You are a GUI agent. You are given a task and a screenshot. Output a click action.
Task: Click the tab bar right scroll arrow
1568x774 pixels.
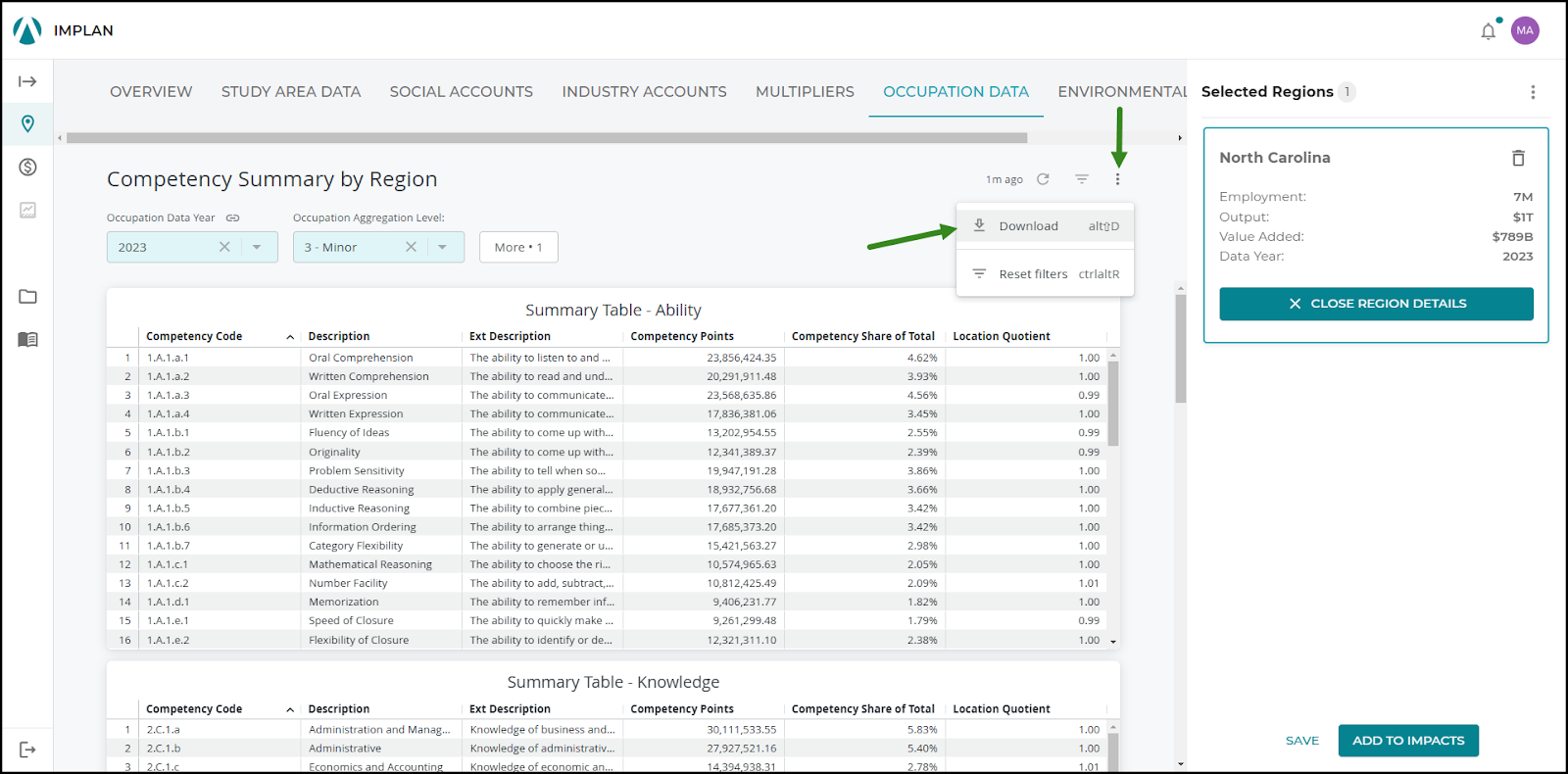[1180, 138]
